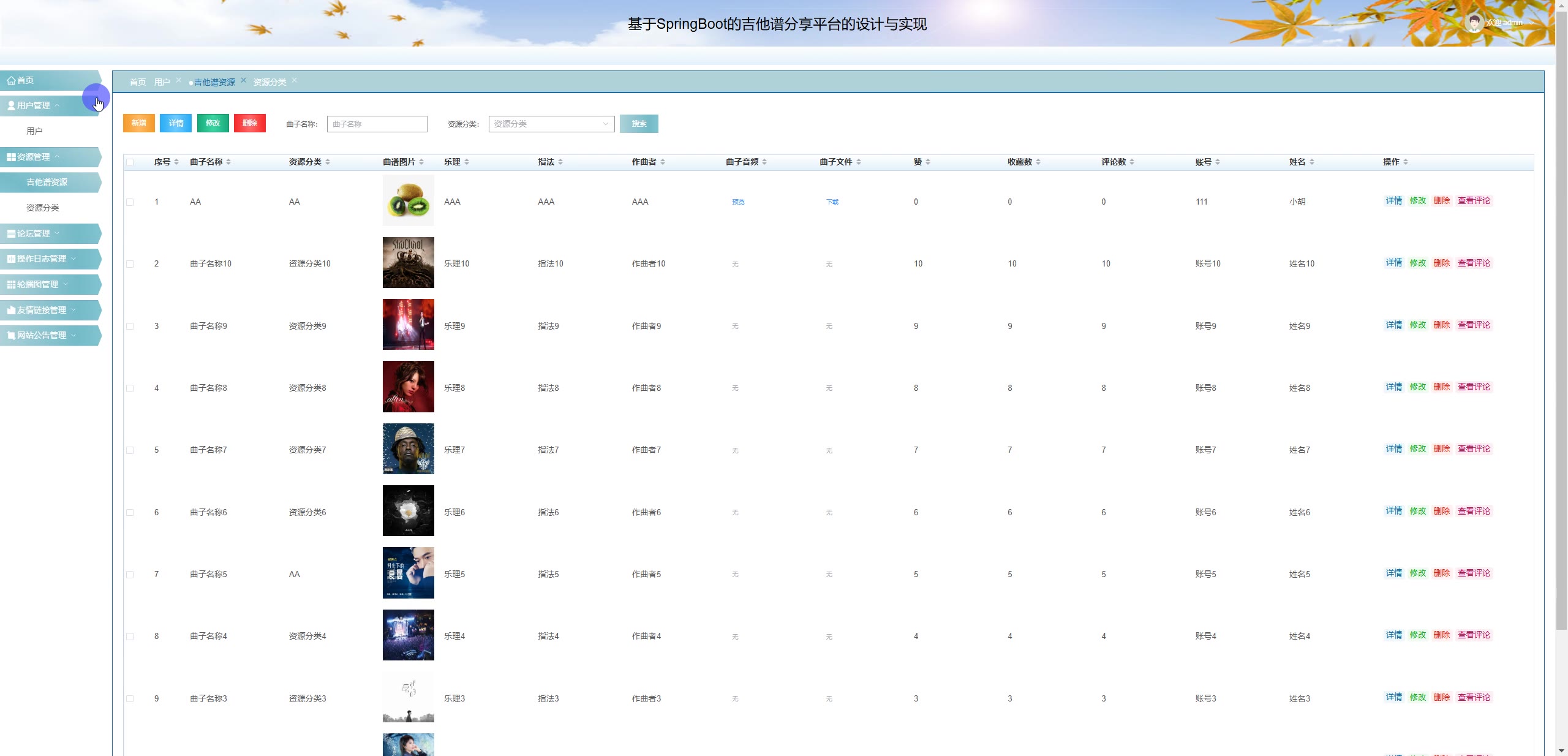The height and width of the screenshot is (756, 1568).
Task: Click the operation log management icon
Action: (x=11, y=259)
